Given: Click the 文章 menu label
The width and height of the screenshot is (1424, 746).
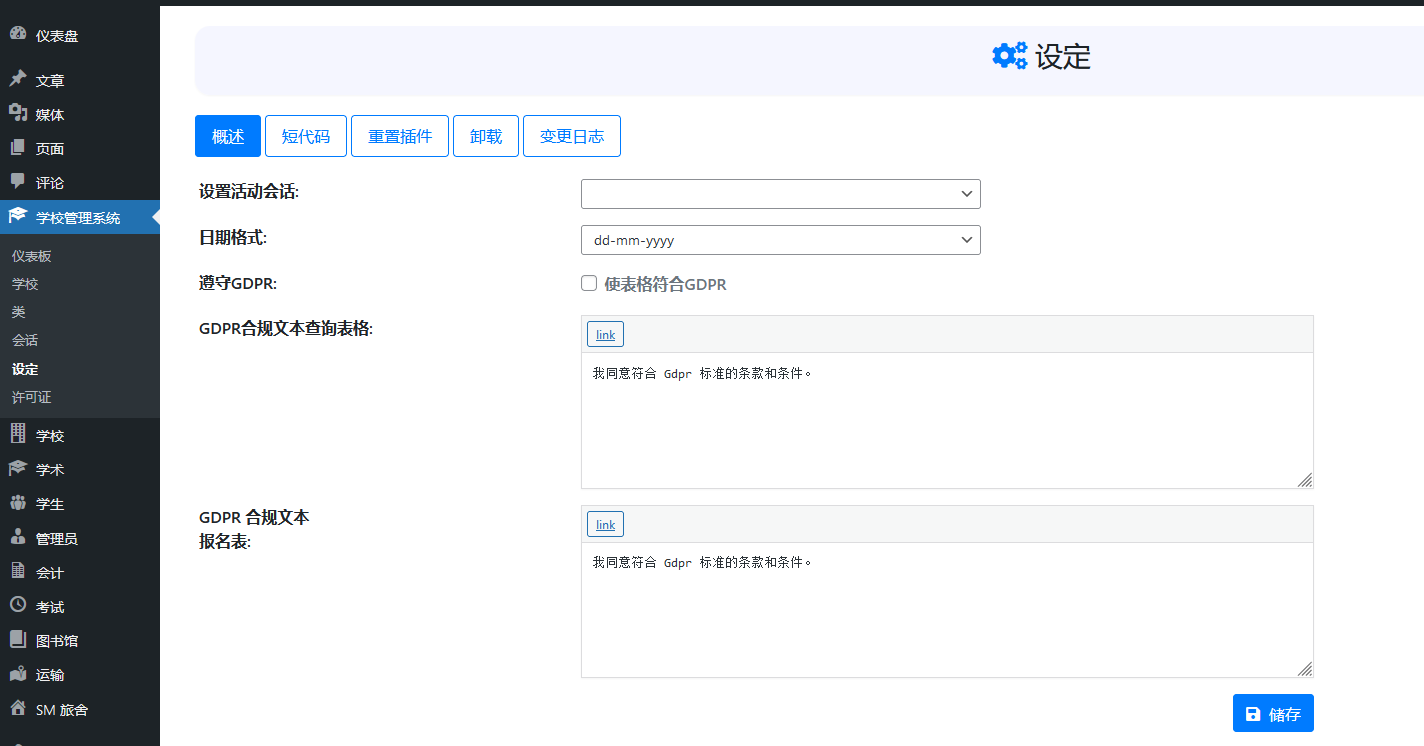Looking at the screenshot, I should [x=50, y=81].
